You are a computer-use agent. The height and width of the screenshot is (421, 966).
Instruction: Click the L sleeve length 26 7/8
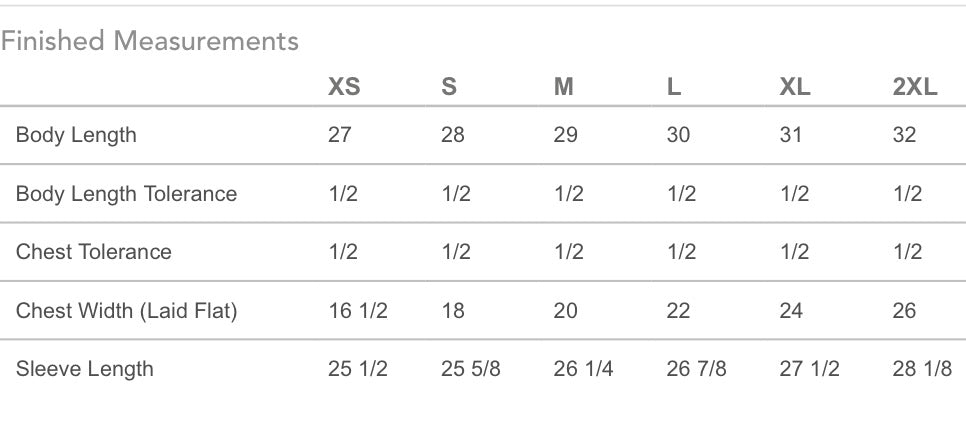coord(697,369)
